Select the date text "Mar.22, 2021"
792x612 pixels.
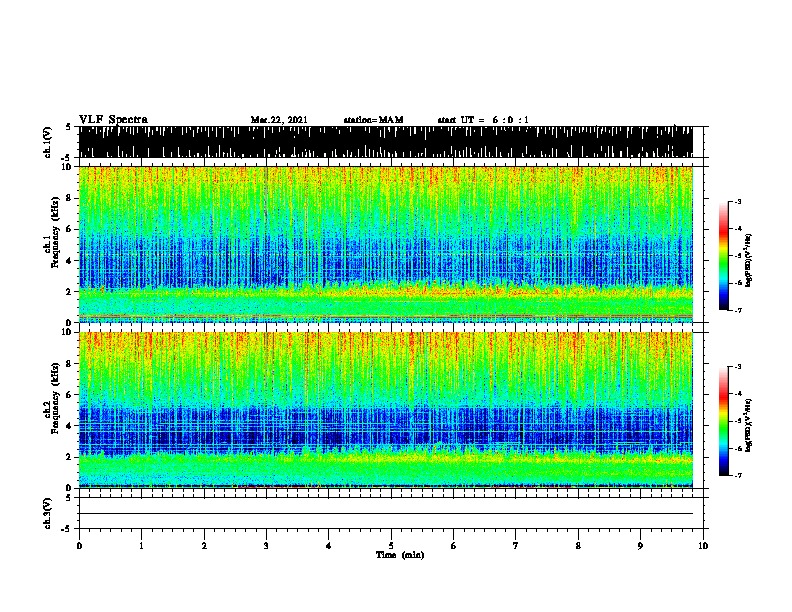pos(279,120)
